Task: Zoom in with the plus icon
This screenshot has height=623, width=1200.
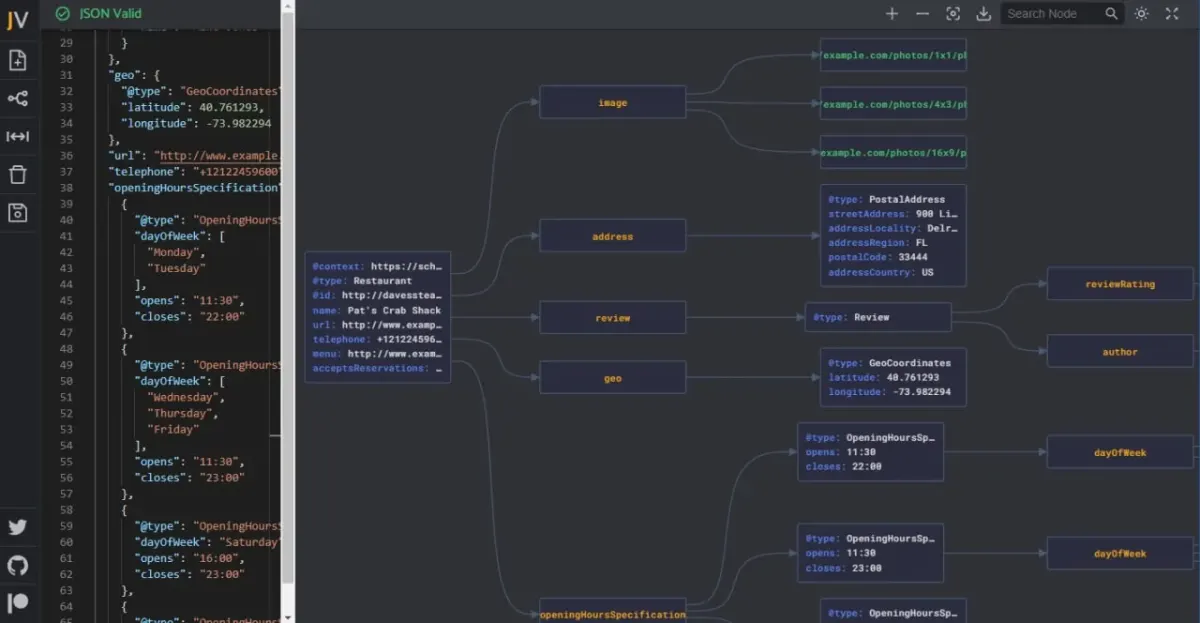Action: coord(892,13)
